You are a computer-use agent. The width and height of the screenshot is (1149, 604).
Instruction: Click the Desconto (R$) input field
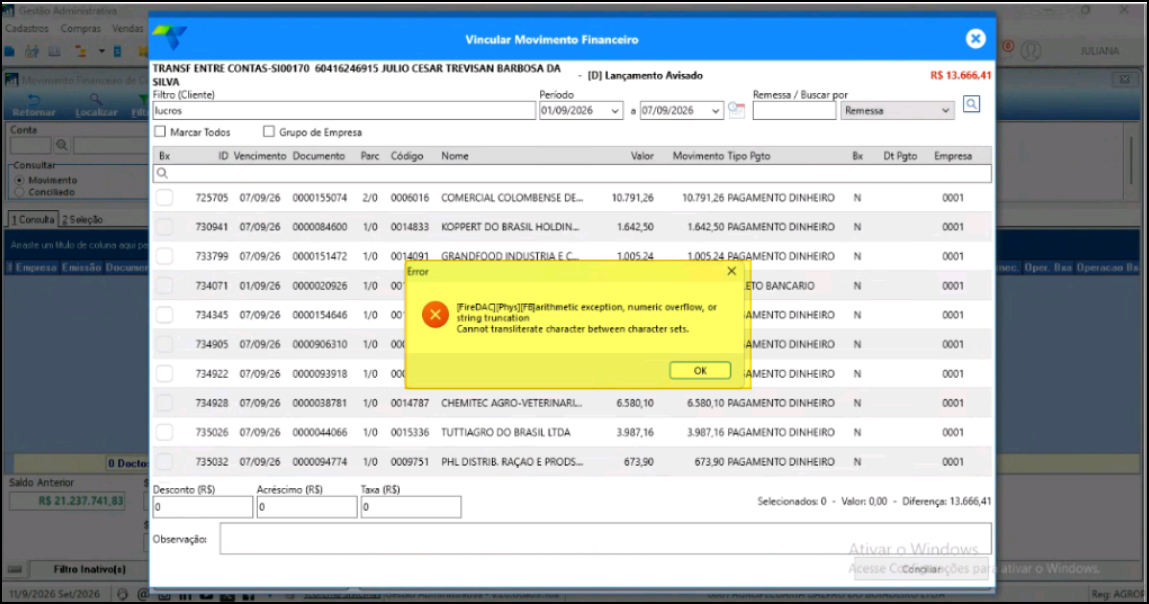tap(202, 507)
